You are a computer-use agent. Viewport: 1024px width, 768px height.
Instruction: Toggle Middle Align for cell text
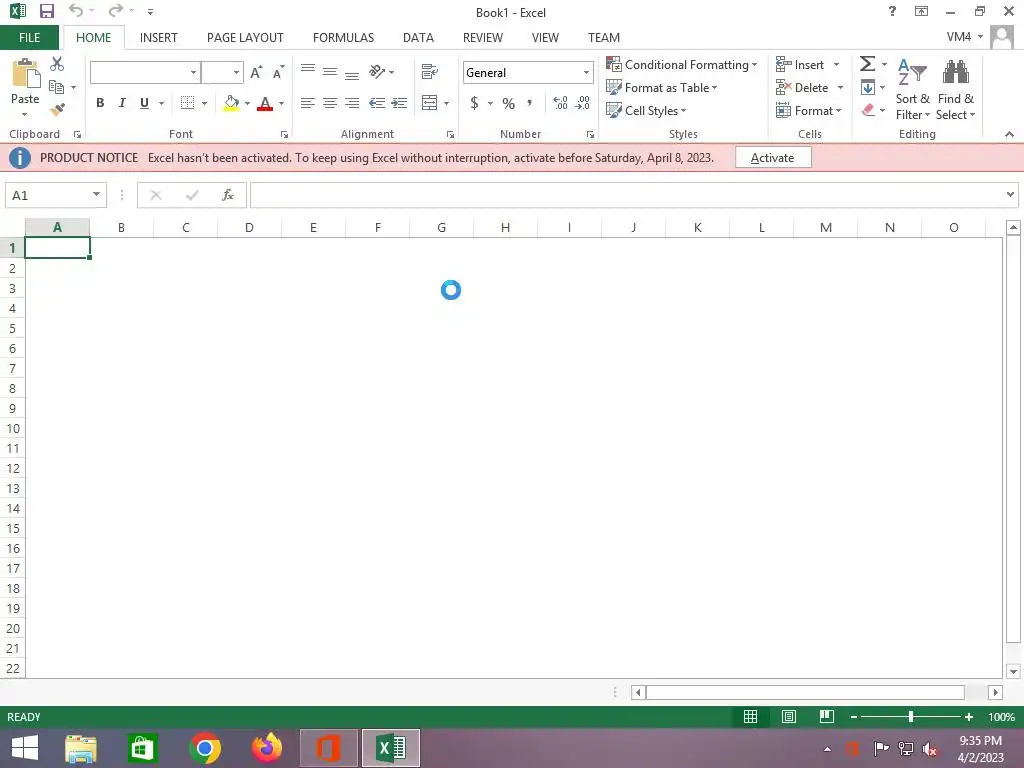330,72
